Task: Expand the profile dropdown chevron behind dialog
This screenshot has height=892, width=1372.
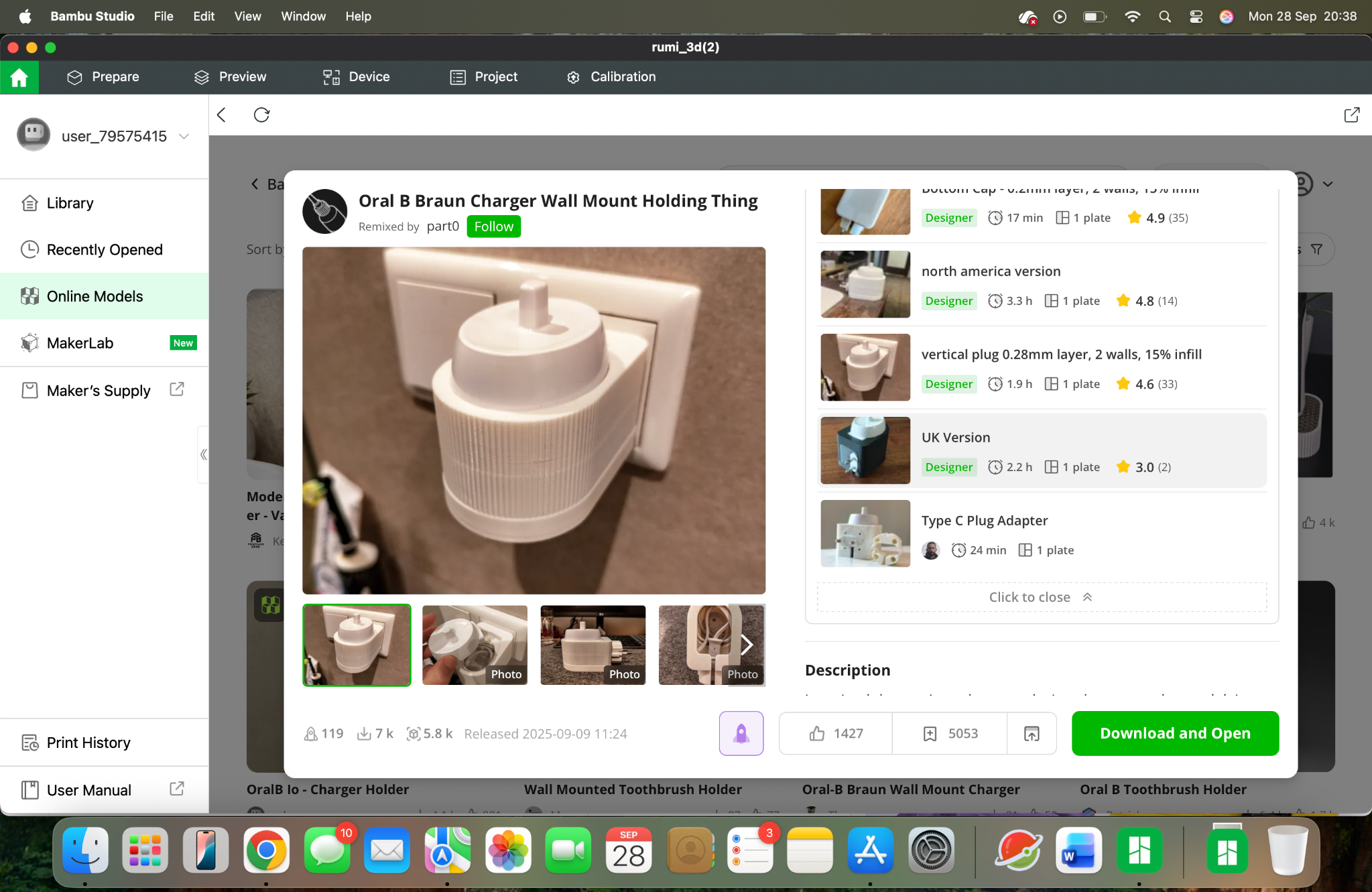Action: 1328,184
